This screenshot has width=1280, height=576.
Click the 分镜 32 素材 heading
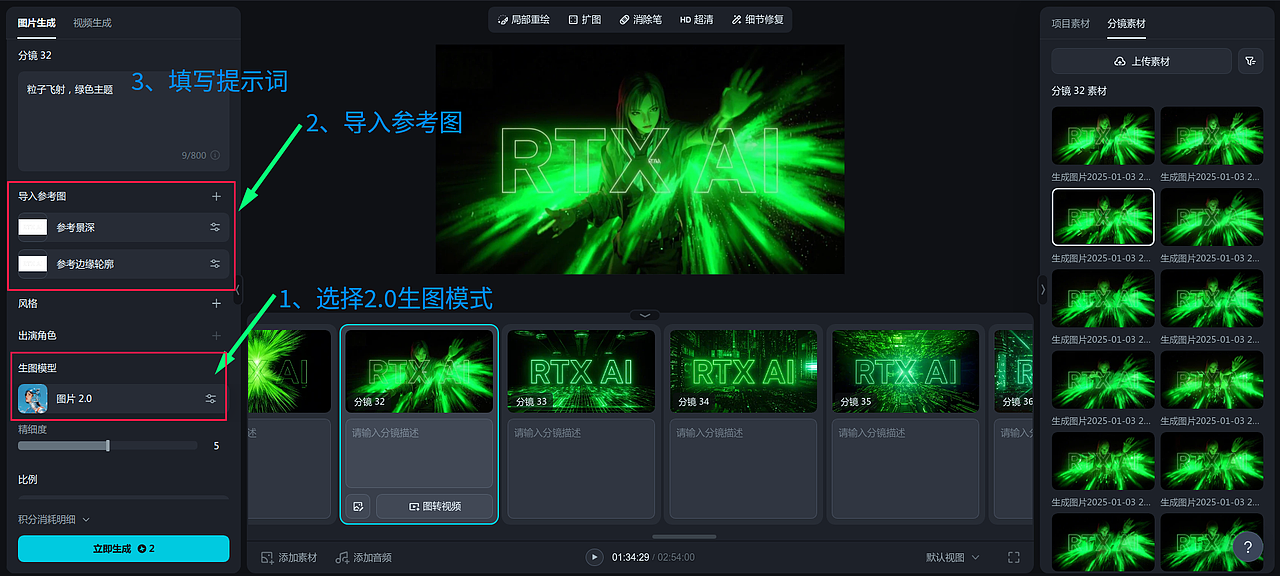[x=1079, y=91]
